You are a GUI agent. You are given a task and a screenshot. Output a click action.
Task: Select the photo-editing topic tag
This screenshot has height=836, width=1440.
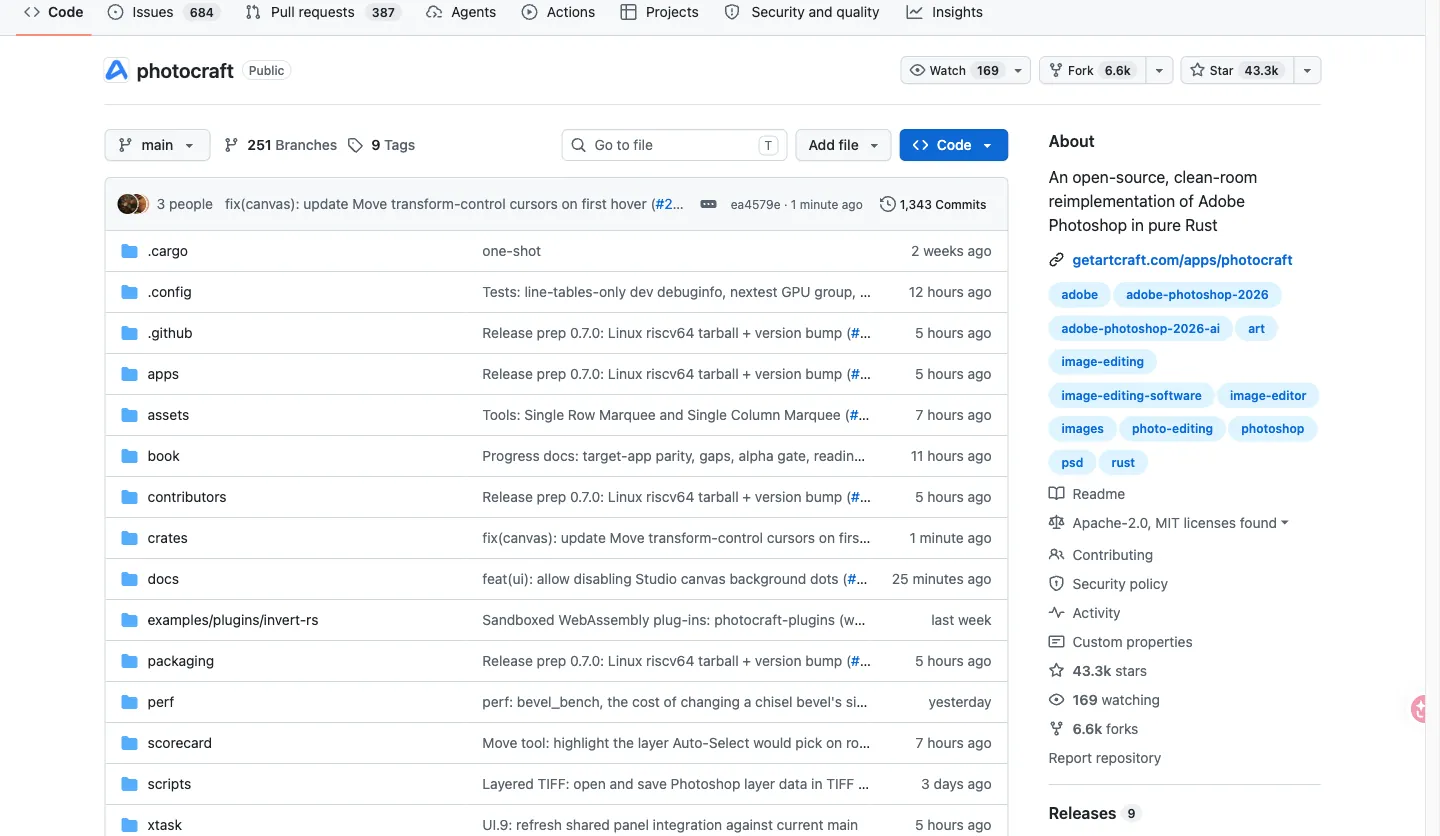[1172, 429]
